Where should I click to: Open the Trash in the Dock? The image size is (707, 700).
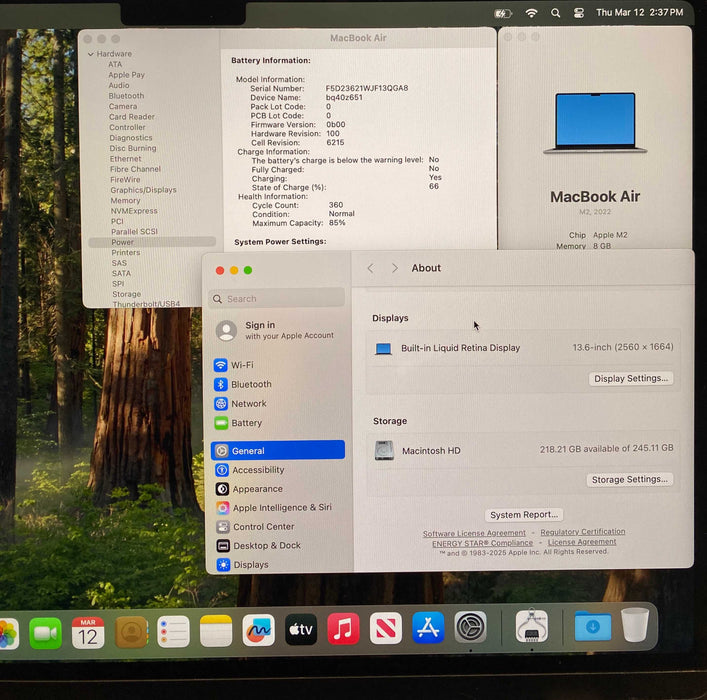tap(635, 625)
